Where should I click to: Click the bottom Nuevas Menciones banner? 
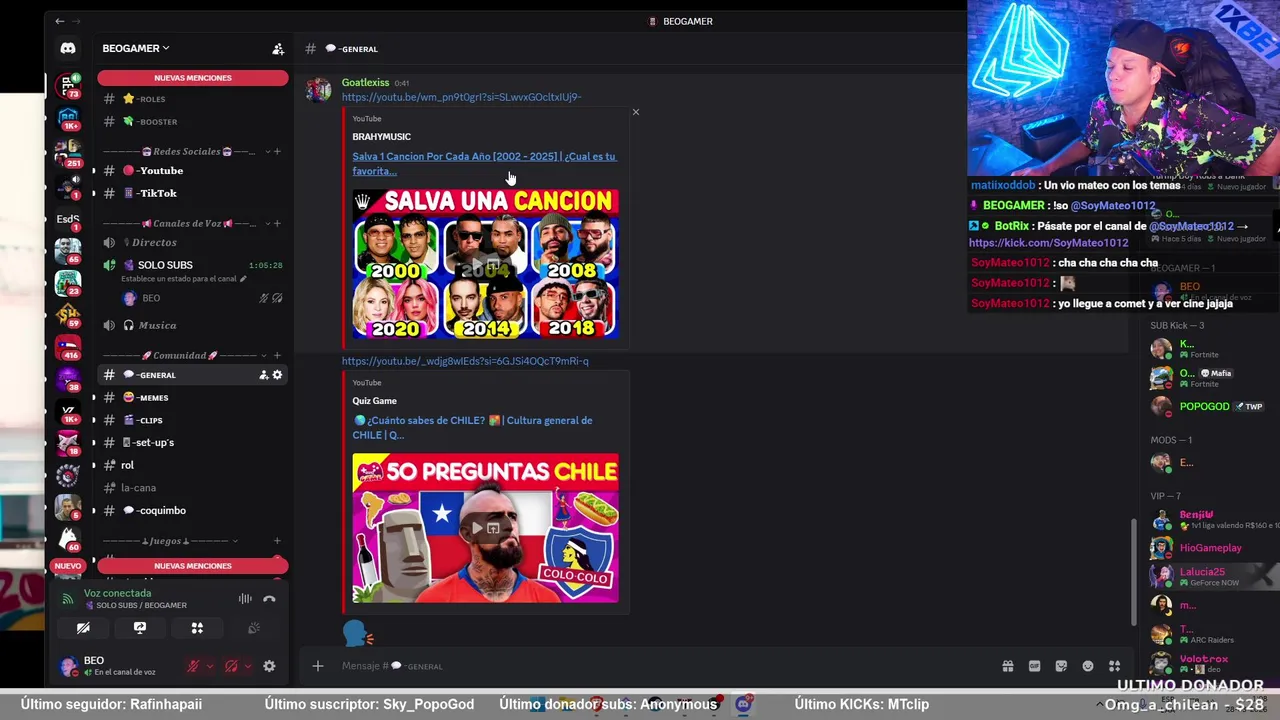coord(192,566)
